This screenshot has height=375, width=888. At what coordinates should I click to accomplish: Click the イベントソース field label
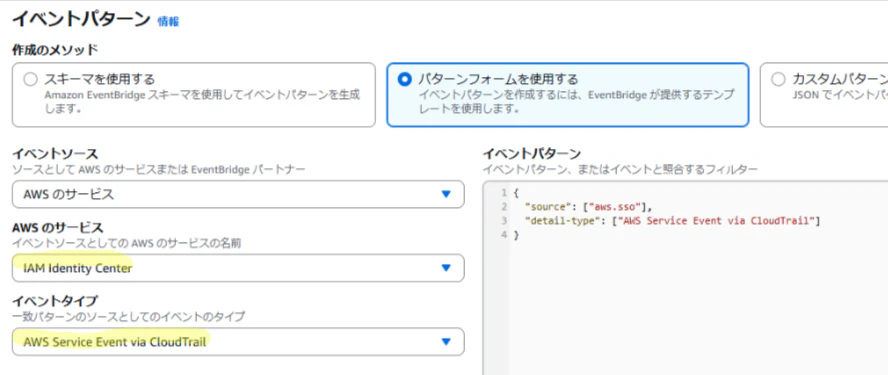[x=55, y=154]
